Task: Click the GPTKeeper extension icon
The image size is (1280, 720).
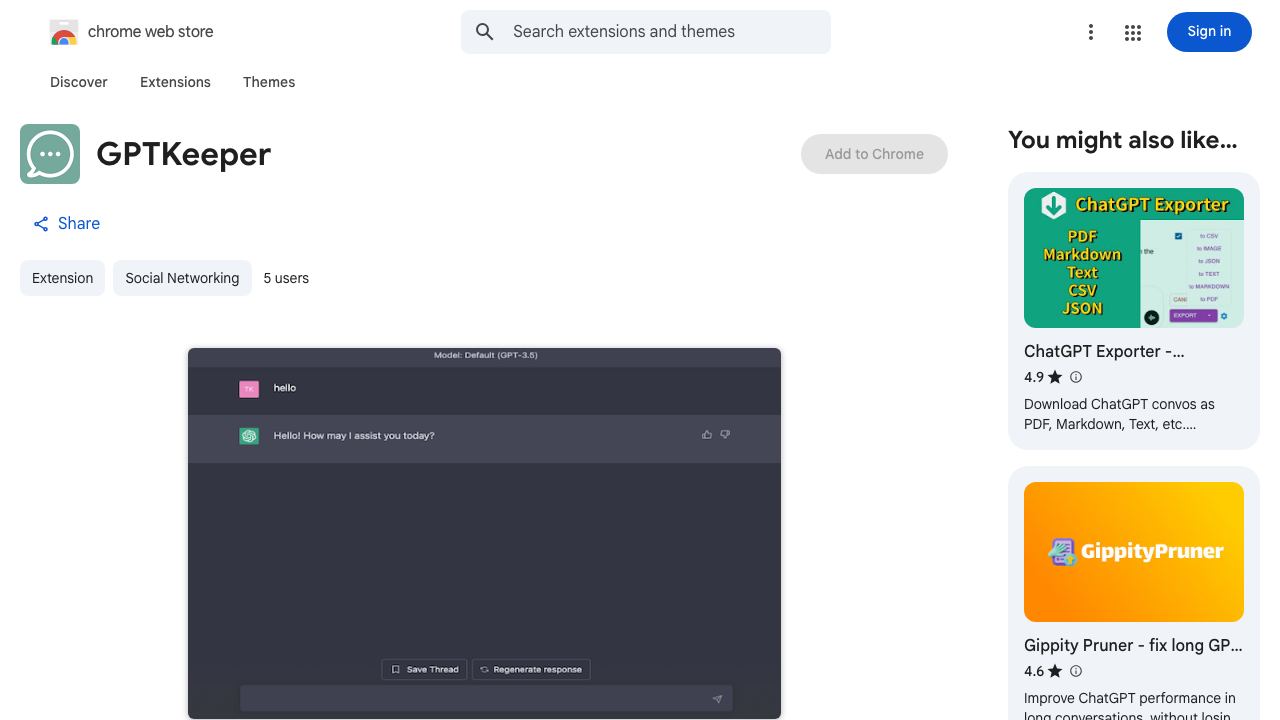Action: pyautogui.click(x=50, y=154)
